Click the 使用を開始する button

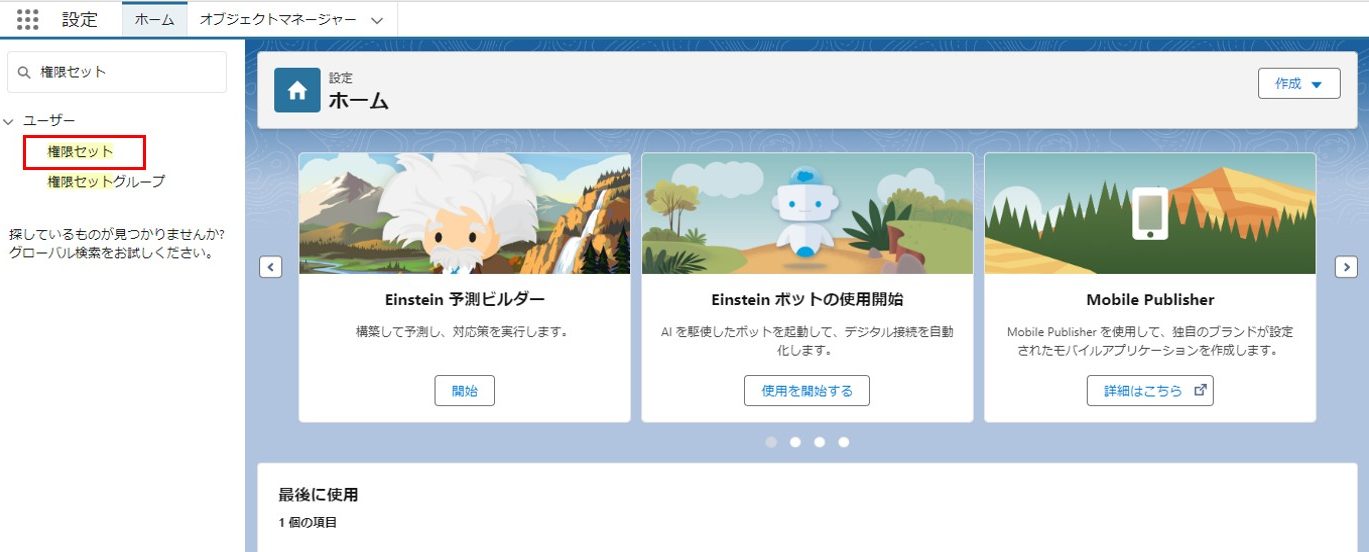(x=807, y=391)
